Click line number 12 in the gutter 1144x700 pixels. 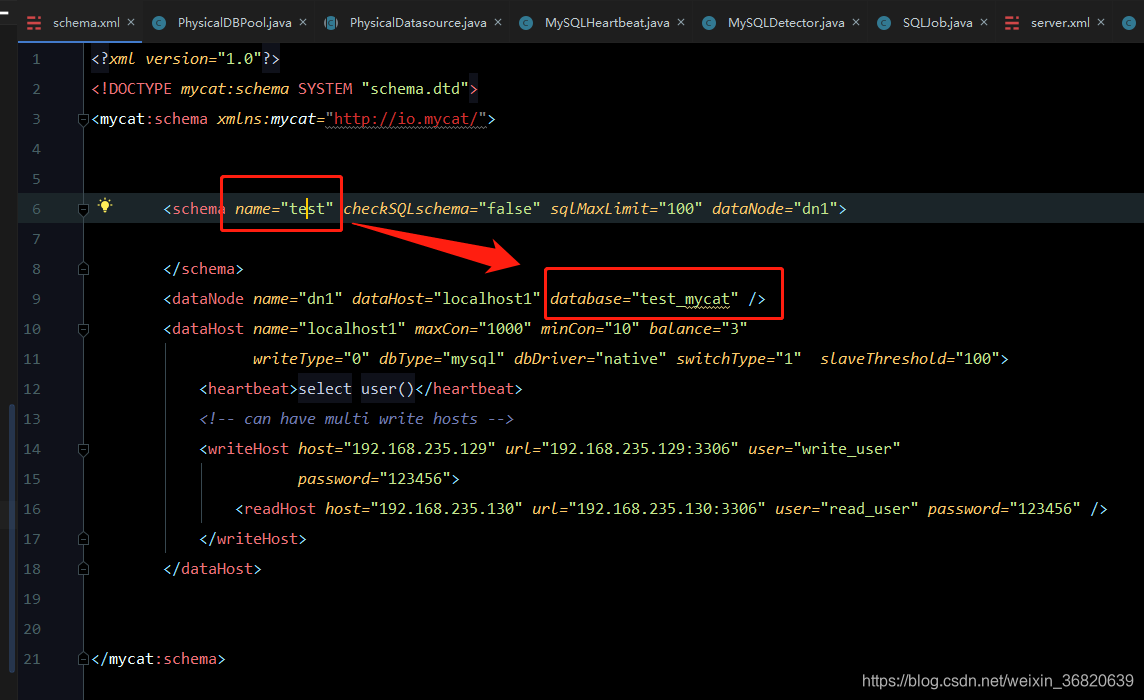(x=32, y=389)
